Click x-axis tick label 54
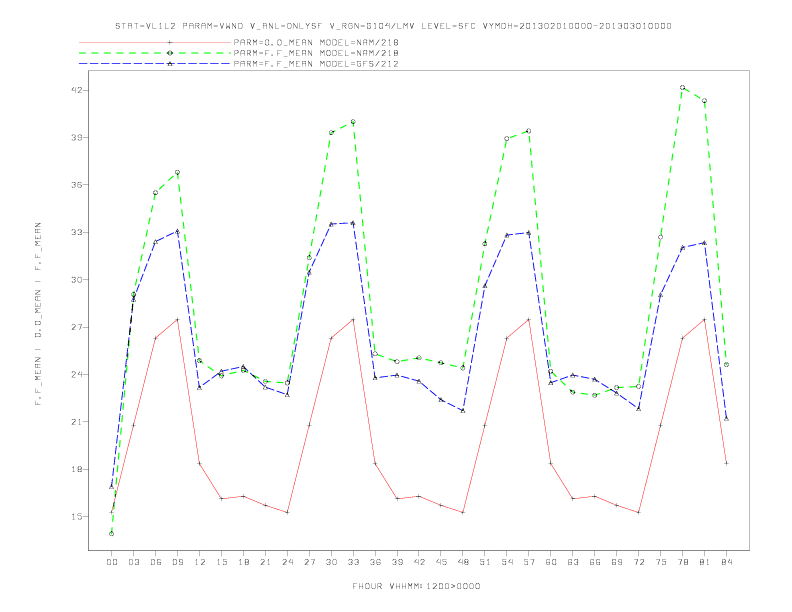The height and width of the screenshot is (612, 792). pos(507,562)
